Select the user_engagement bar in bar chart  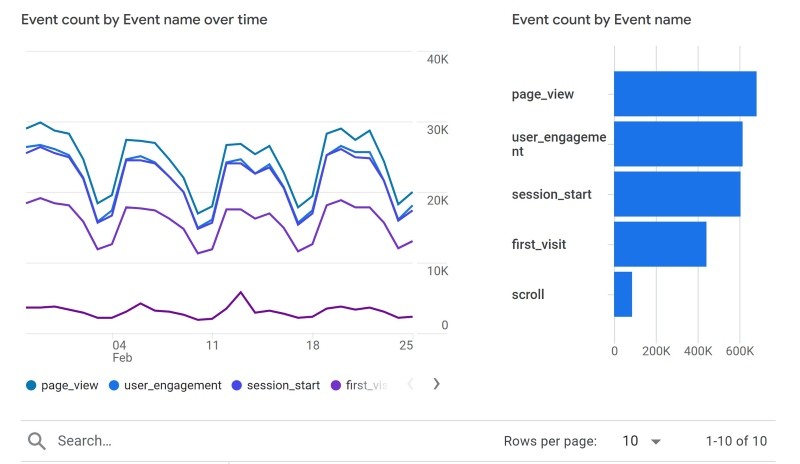click(x=677, y=144)
